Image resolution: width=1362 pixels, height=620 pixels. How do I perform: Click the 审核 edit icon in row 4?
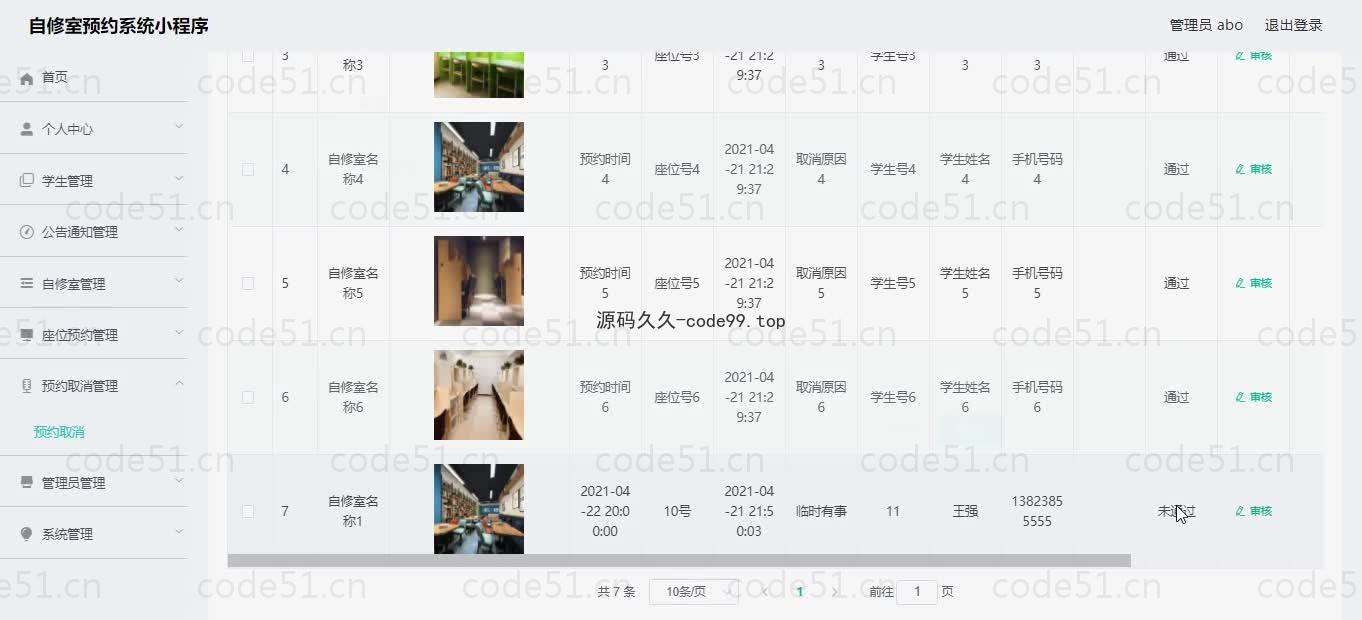point(1240,169)
